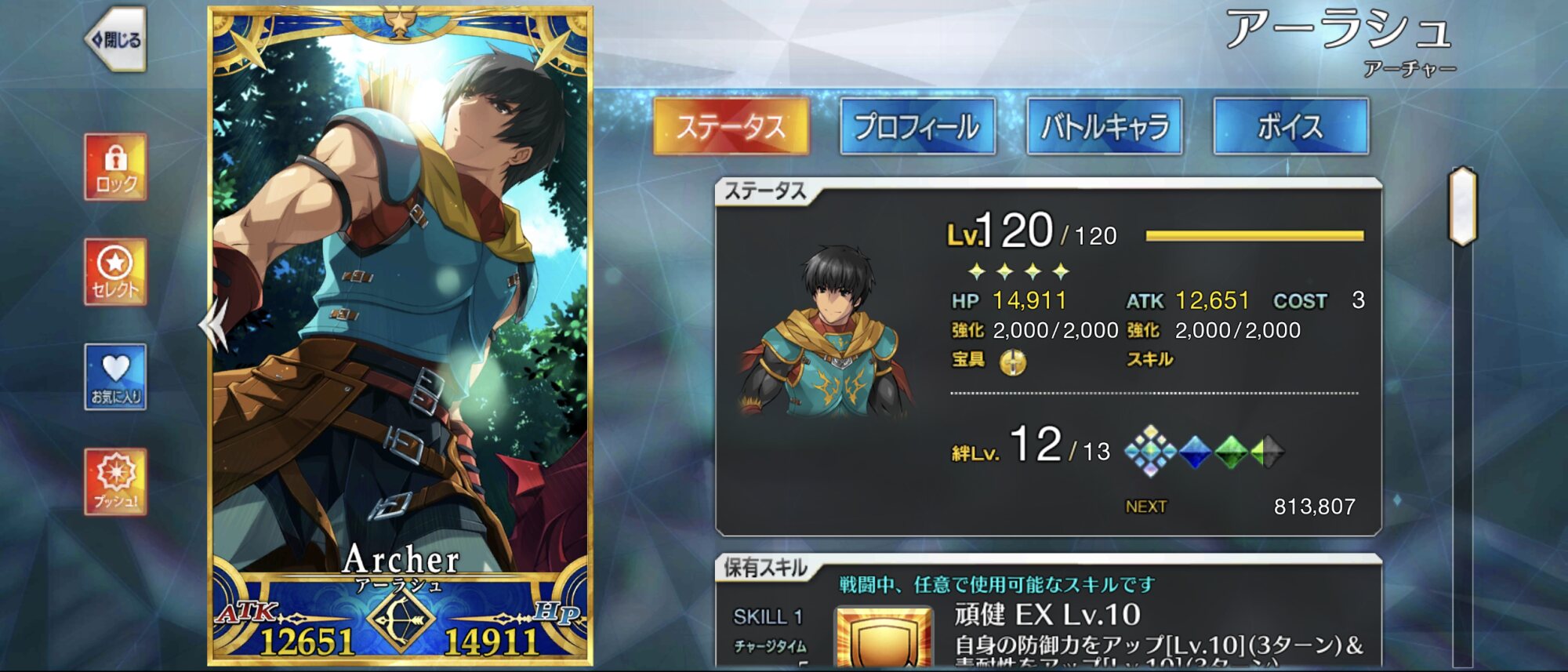The height and width of the screenshot is (672, 1568).
Task: Toggle the お気に入り favorite heart icon
Action: 116,377
